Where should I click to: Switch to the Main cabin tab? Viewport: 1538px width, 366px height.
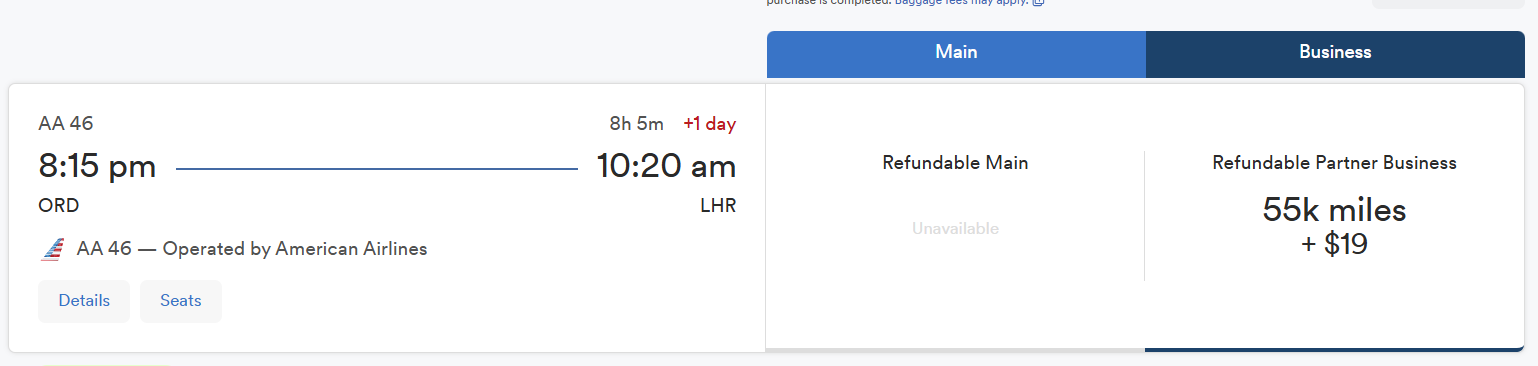[x=956, y=54]
